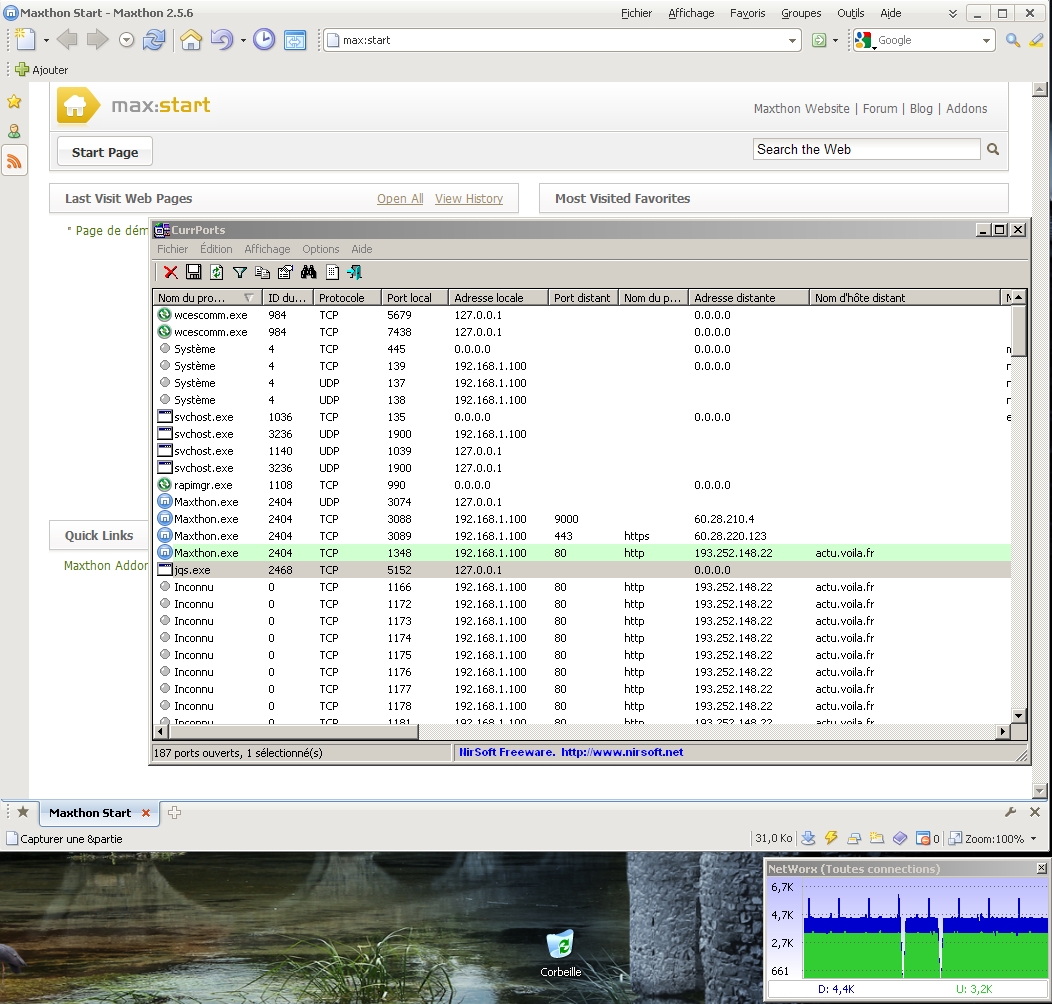Click the CurrPorts HTML report page icon
1052x1004 pixels.
pyautogui.click(x=332, y=272)
